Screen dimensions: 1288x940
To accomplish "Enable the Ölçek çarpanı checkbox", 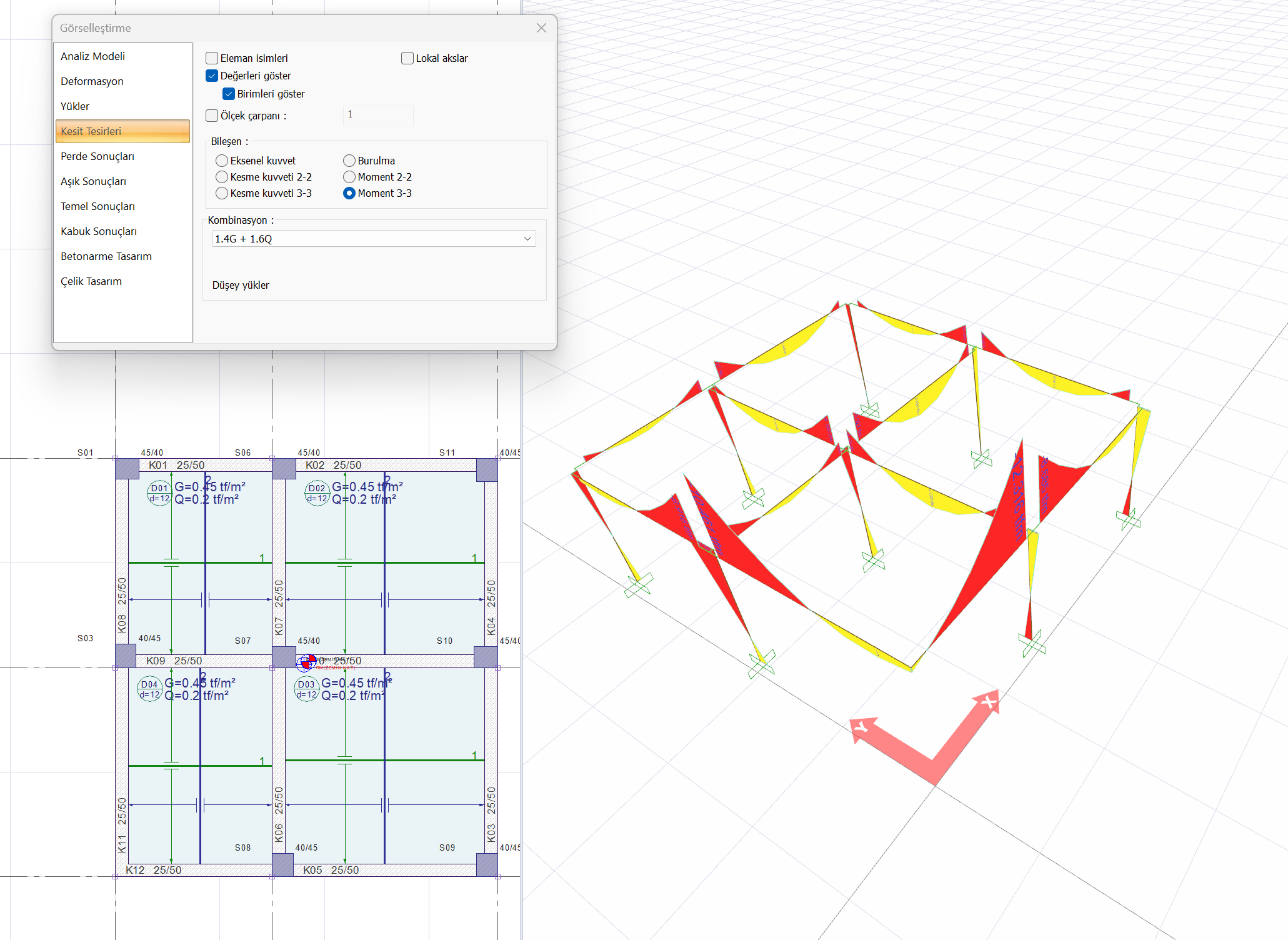I will click(x=212, y=116).
